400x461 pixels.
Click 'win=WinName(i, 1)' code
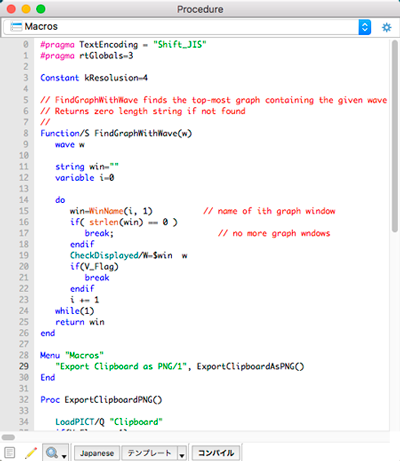(111, 211)
